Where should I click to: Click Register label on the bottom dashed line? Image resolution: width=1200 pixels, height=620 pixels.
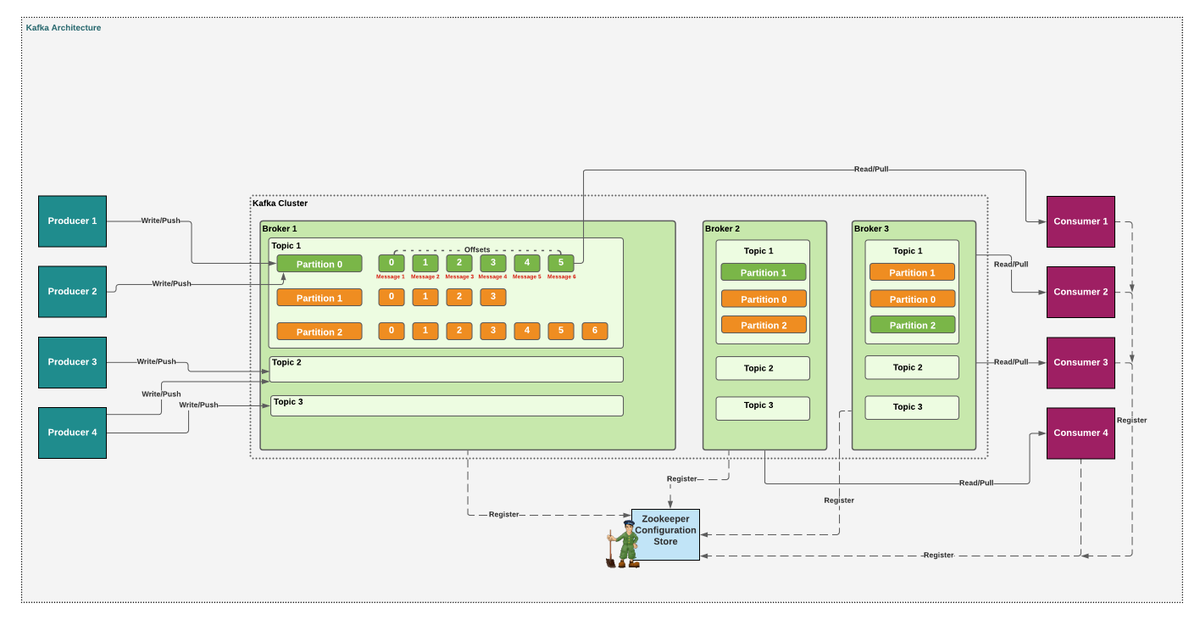tap(939, 555)
